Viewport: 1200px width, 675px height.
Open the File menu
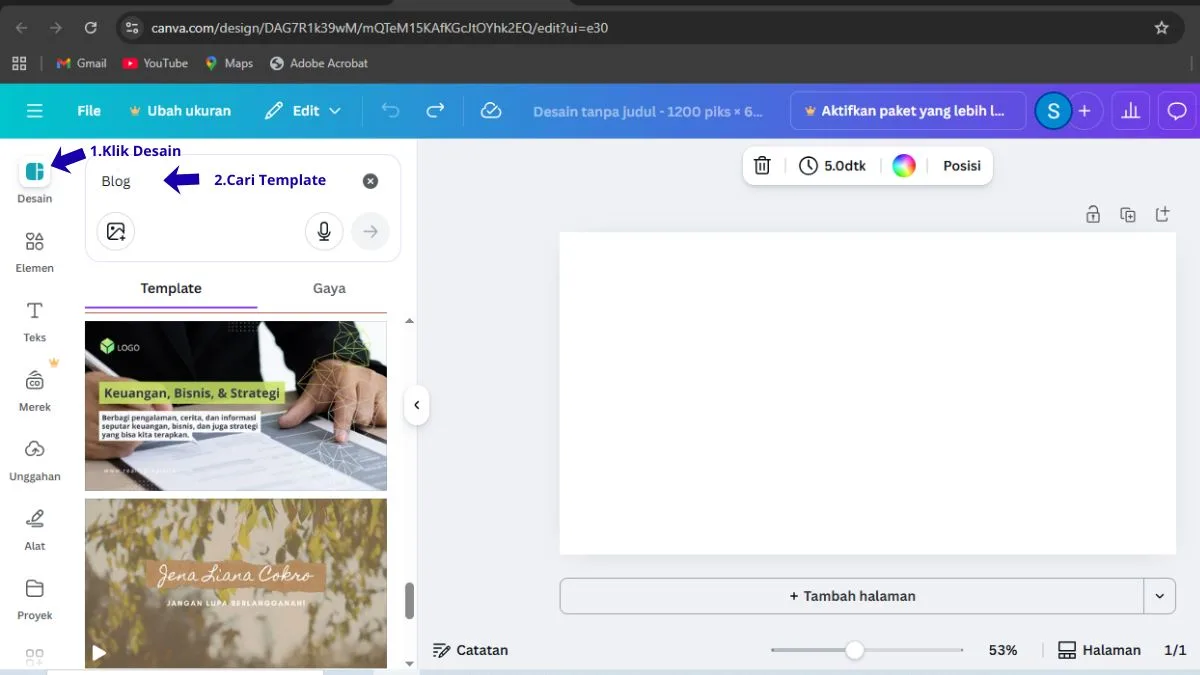[89, 111]
